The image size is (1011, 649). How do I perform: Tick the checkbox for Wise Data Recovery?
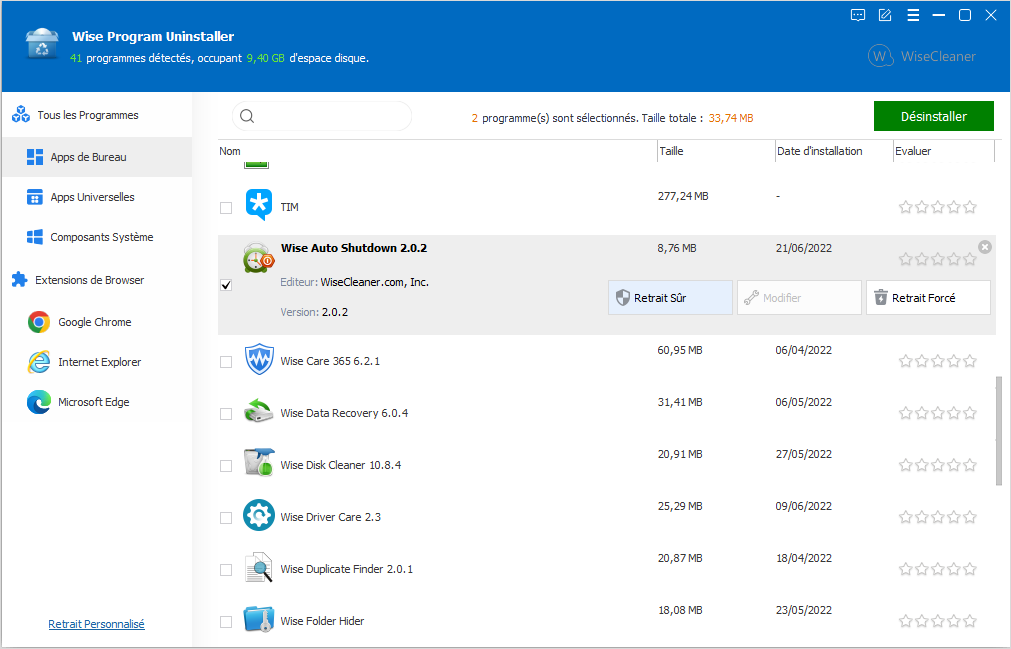pos(226,414)
